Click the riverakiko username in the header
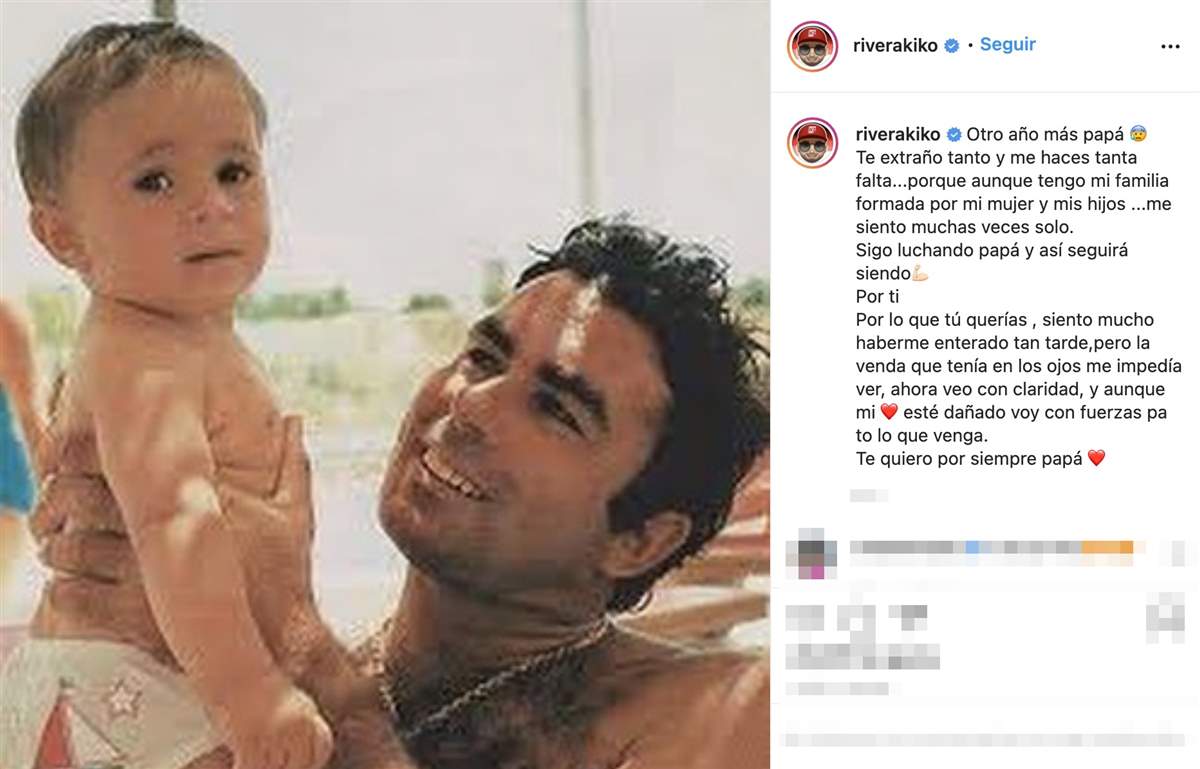Viewport: 1200px width, 769px height. pyautogui.click(x=895, y=46)
